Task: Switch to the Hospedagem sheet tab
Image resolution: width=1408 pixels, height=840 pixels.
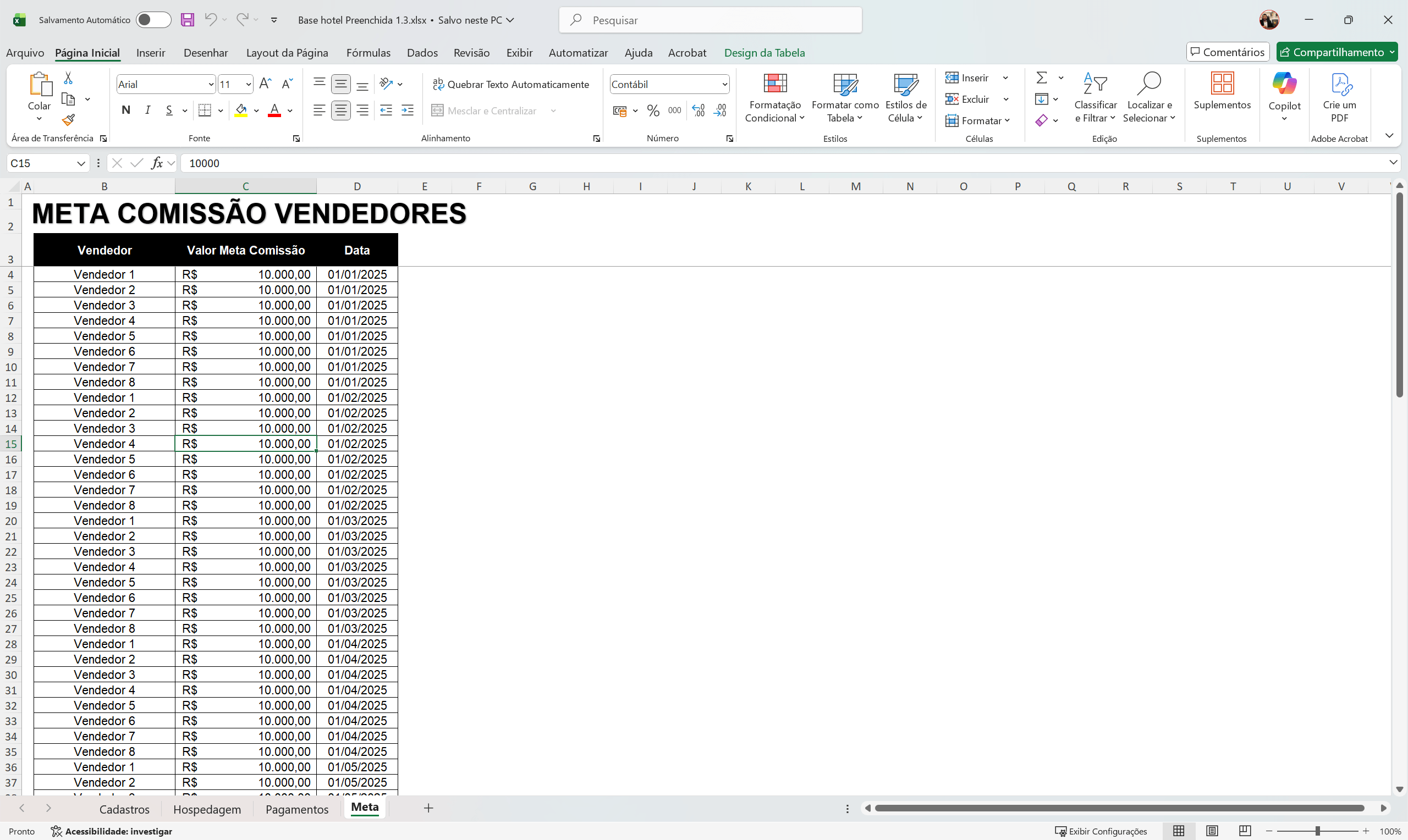Action: [x=207, y=809]
